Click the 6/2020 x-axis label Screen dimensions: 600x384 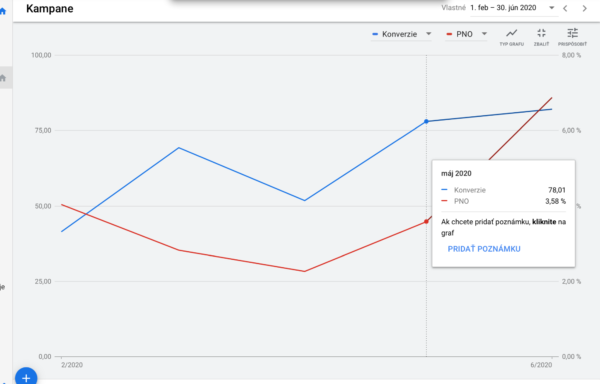[541, 365]
